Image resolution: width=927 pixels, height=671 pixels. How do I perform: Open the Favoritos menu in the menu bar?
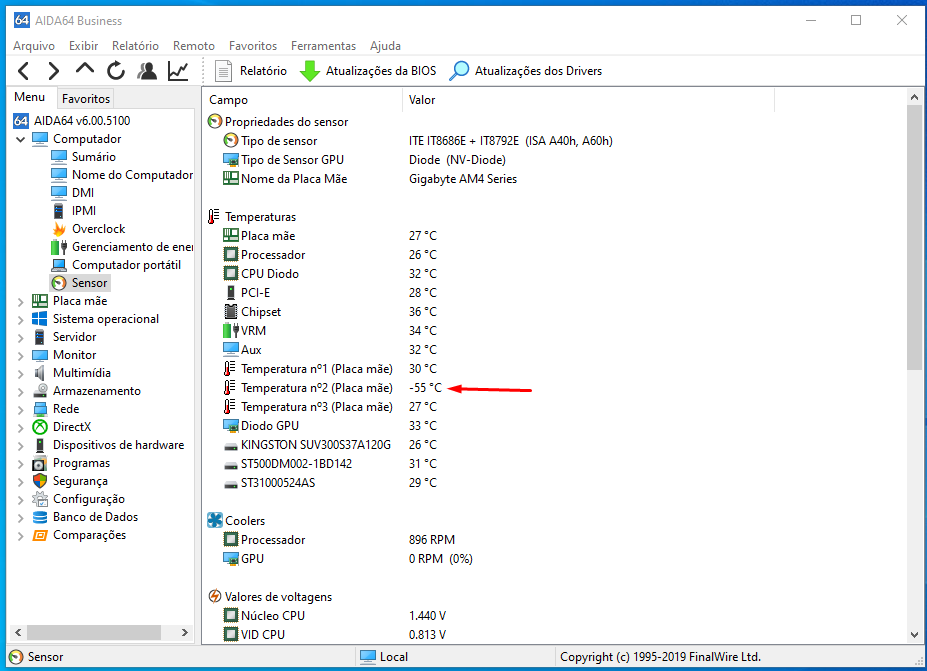pyautogui.click(x=253, y=46)
